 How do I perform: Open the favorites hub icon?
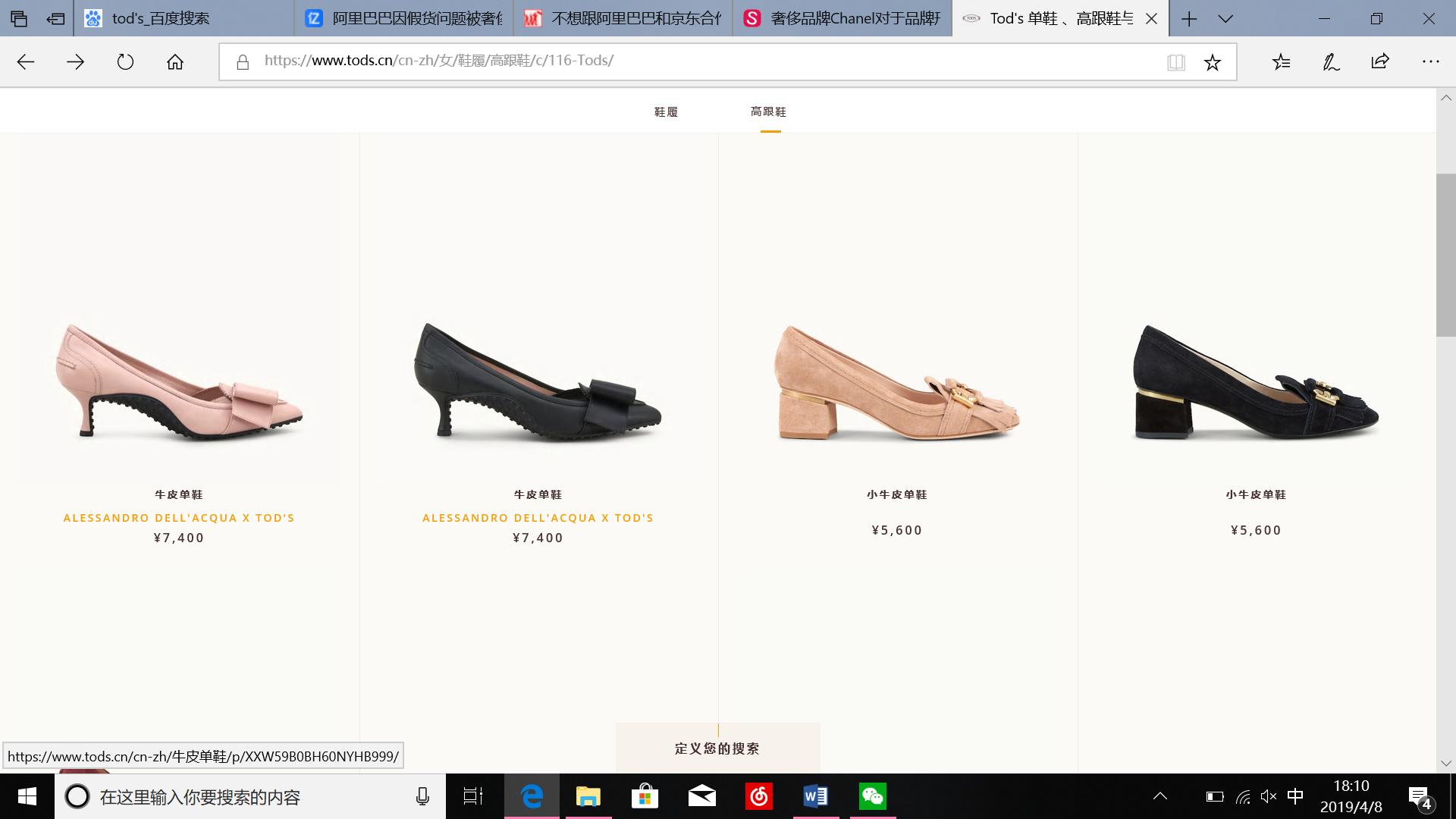1281,62
